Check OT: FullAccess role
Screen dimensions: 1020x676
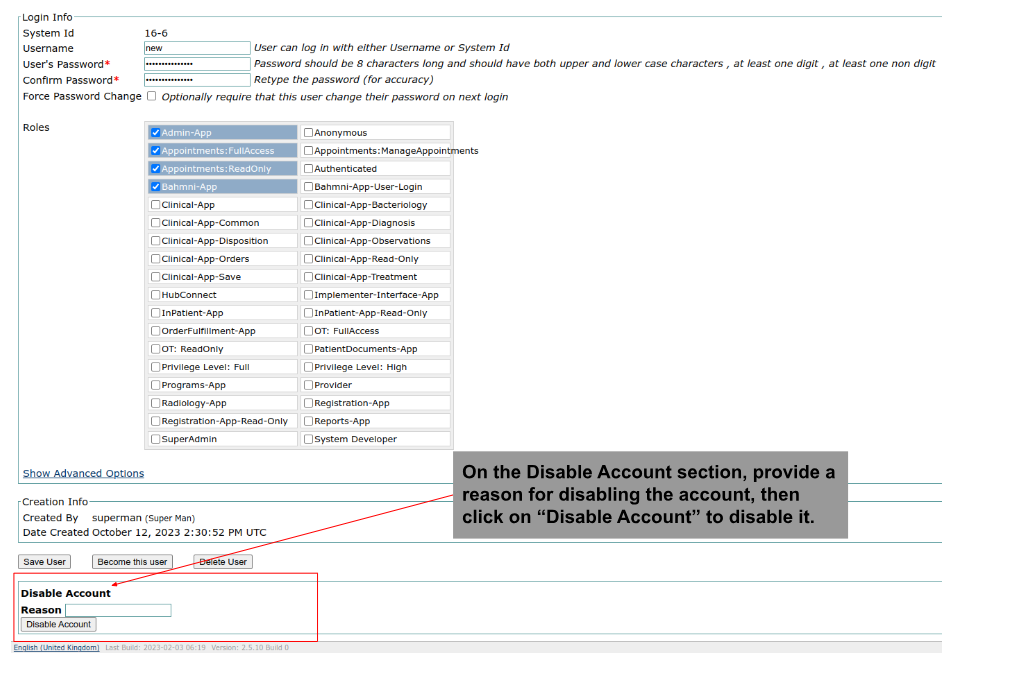tap(308, 331)
